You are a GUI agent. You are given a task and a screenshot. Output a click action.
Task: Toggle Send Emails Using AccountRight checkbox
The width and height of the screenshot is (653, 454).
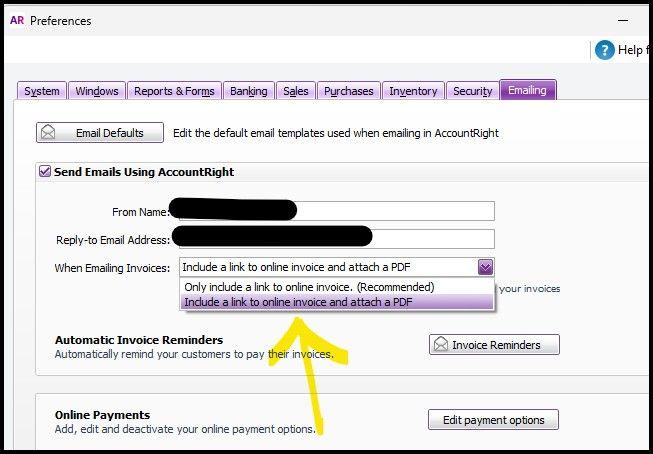click(x=44, y=172)
